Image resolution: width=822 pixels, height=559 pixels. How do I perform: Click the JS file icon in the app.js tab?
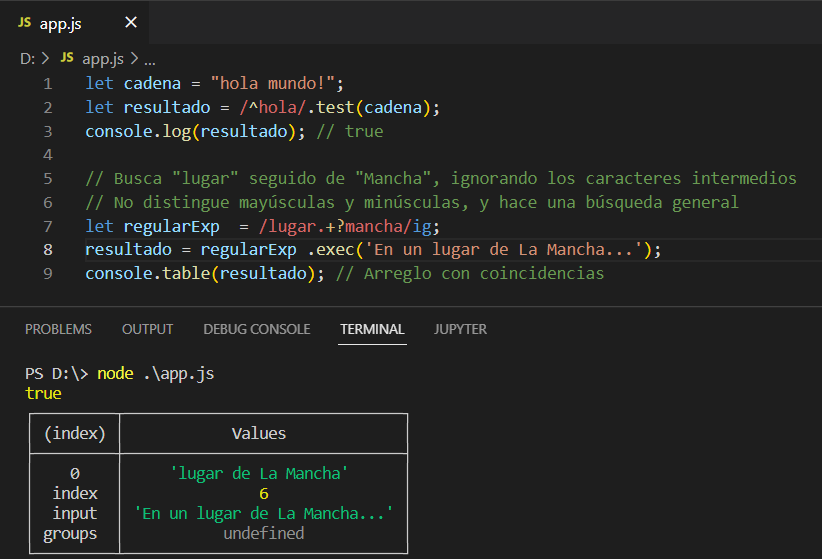[x=24, y=23]
